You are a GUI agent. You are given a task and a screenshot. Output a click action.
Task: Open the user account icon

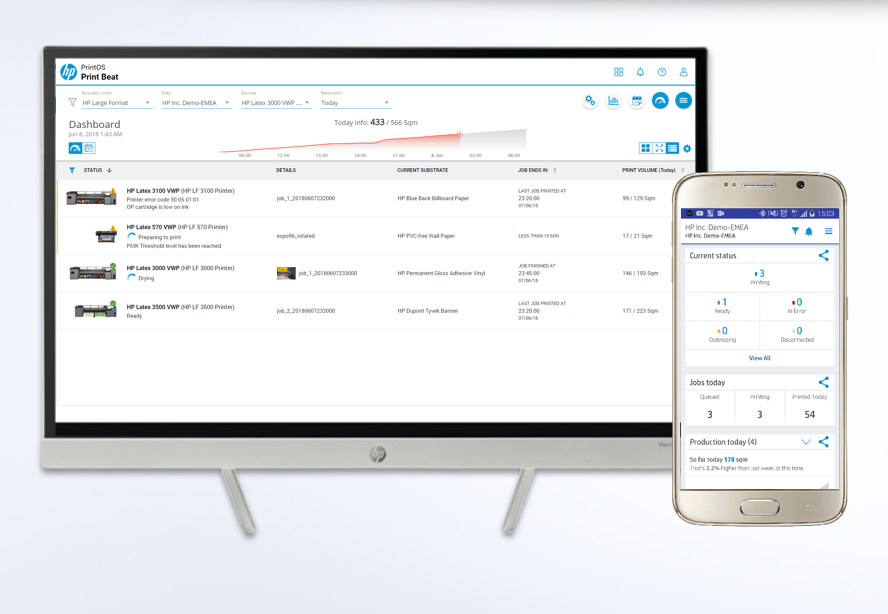(684, 72)
